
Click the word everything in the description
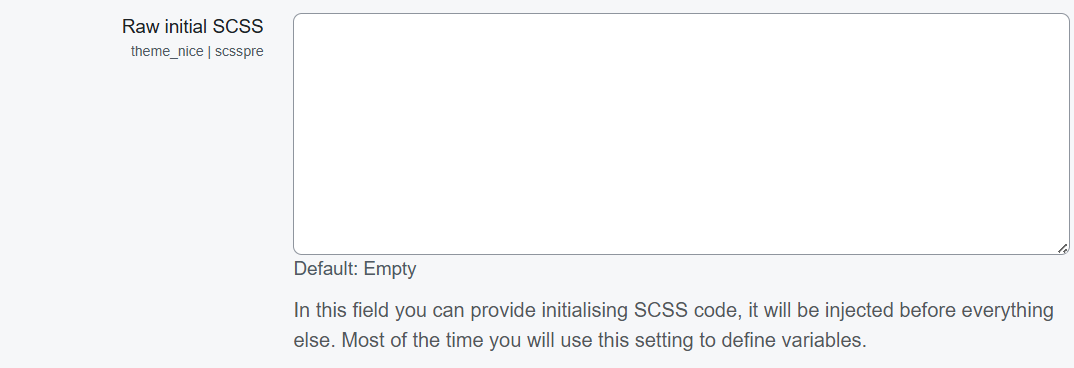1008,310
